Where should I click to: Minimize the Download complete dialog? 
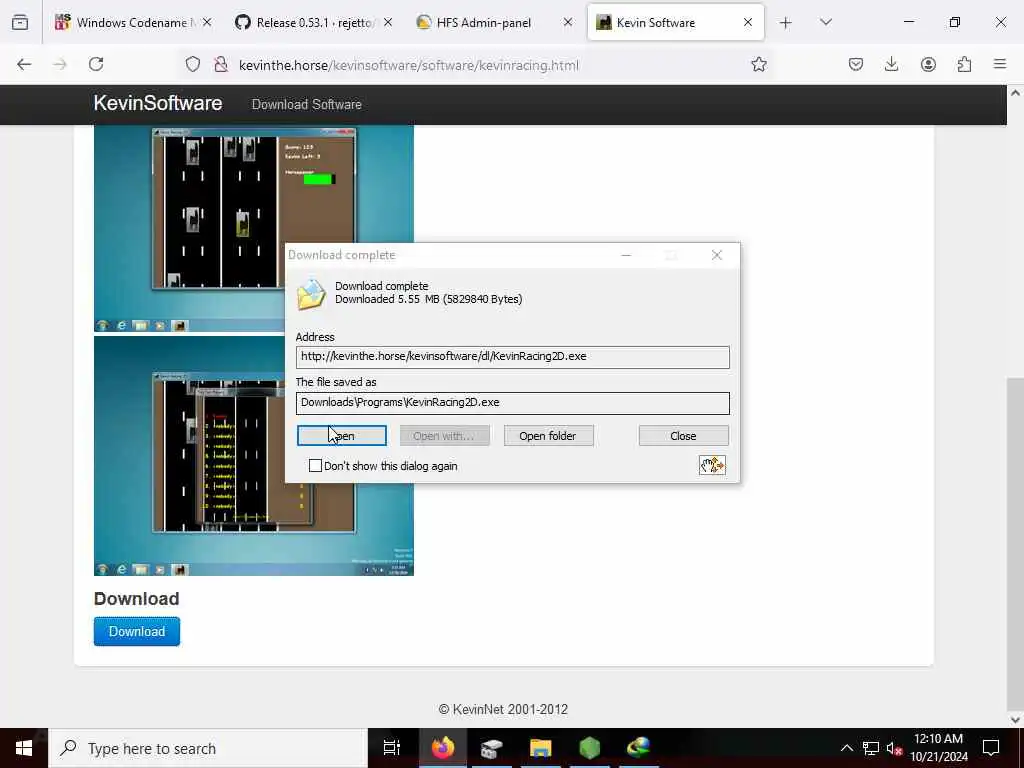click(x=626, y=255)
